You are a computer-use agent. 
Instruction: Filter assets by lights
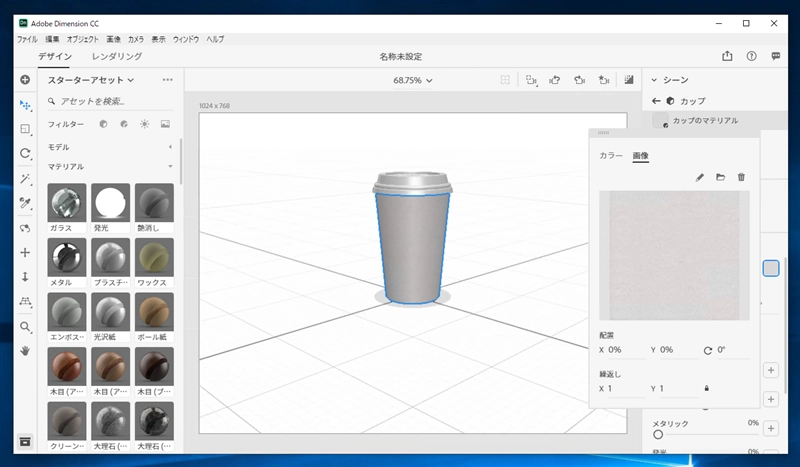tap(145, 124)
